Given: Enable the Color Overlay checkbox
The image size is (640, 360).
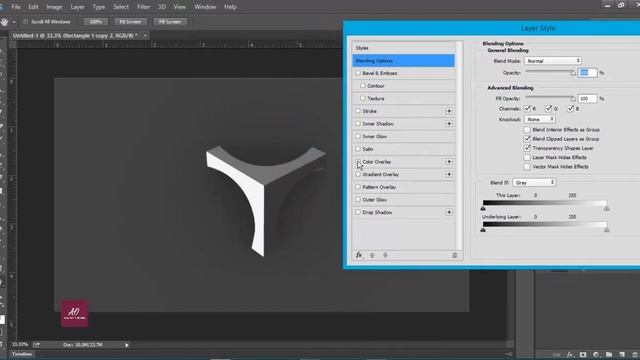Looking at the screenshot, I should 358,162.
